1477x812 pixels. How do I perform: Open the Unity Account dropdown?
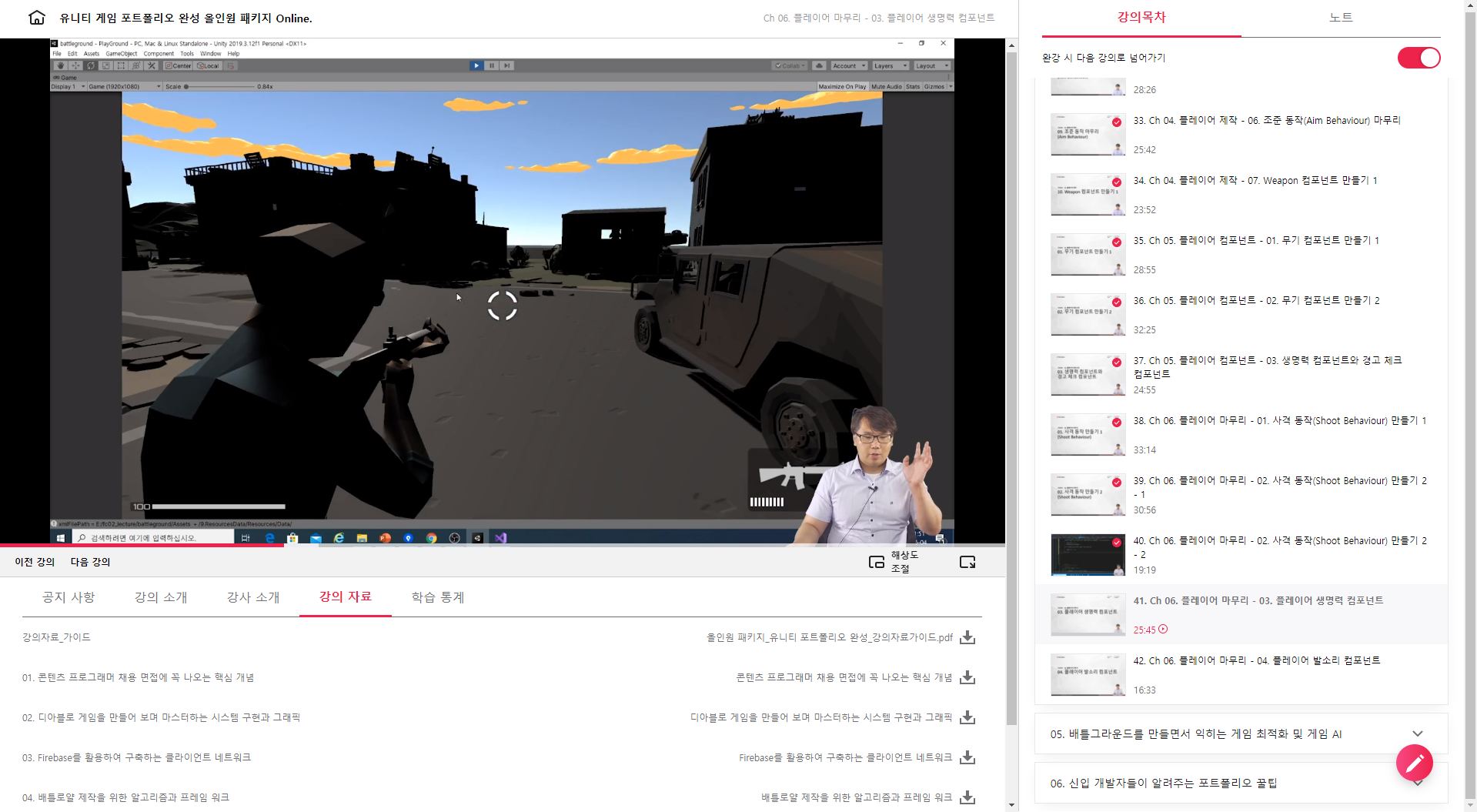(849, 65)
